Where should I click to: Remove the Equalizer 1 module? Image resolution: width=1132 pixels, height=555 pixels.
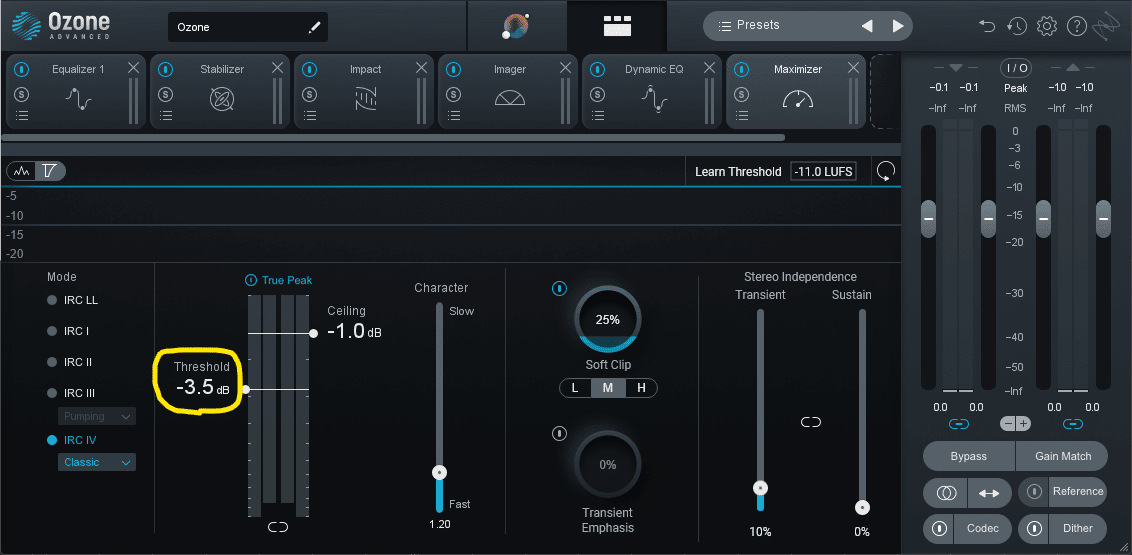[133, 68]
